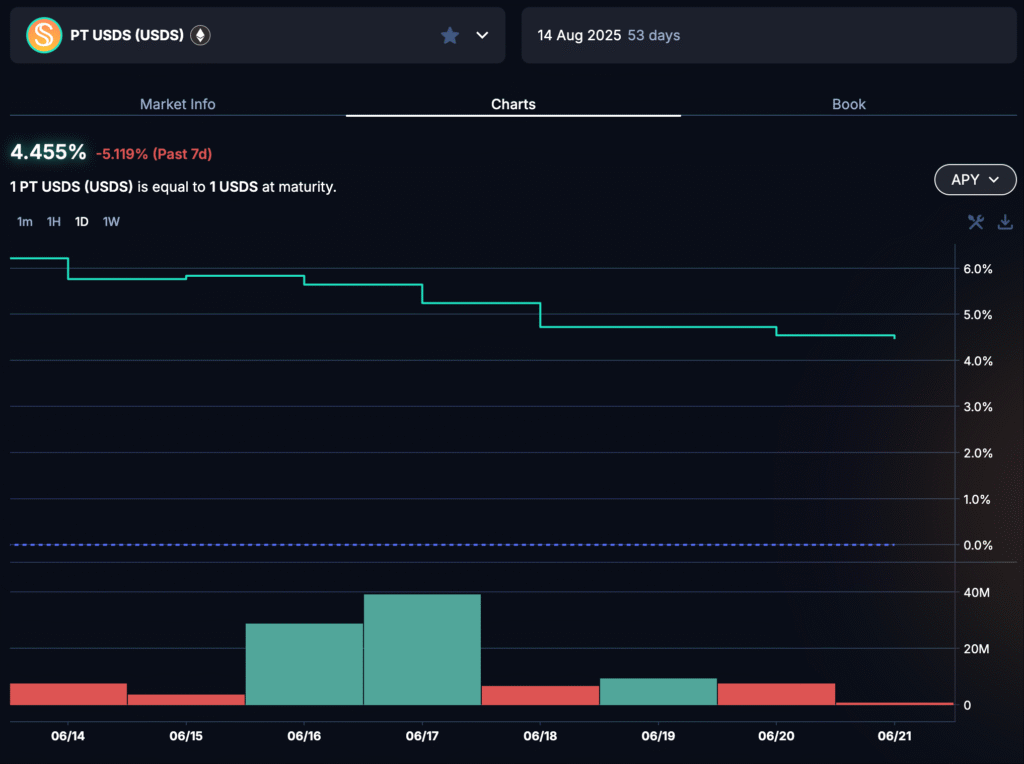Click the 06/18 date axis label
Image resolution: width=1024 pixels, height=764 pixels.
(540, 736)
